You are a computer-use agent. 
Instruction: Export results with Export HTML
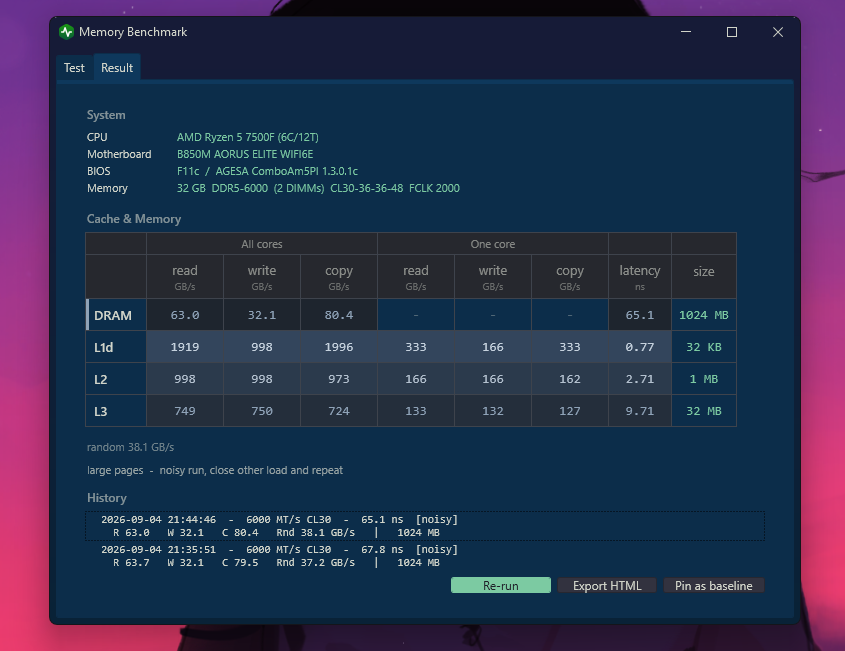click(x=607, y=585)
